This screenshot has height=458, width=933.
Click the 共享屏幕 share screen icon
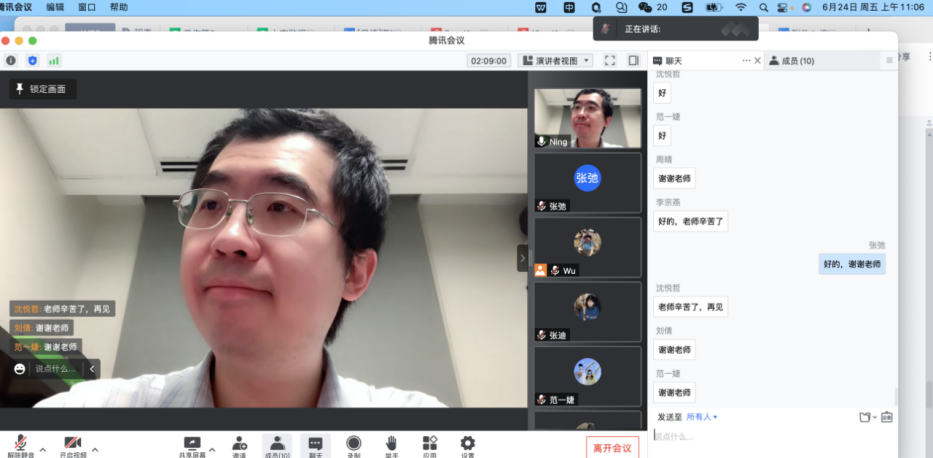pyautogui.click(x=192, y=443)
